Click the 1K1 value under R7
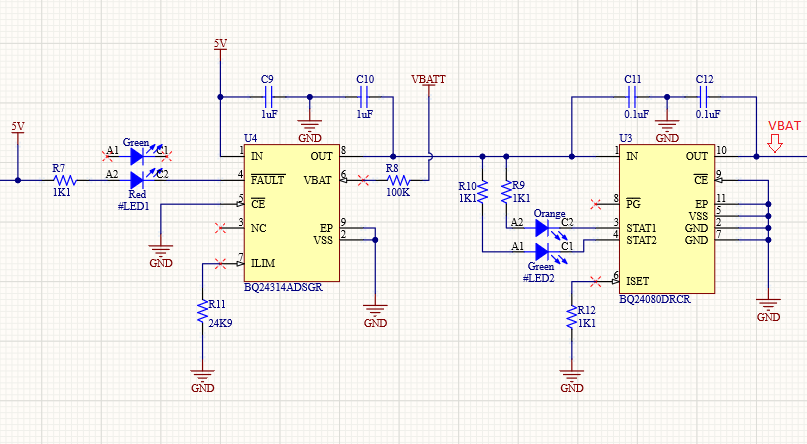 click(61, 192)
